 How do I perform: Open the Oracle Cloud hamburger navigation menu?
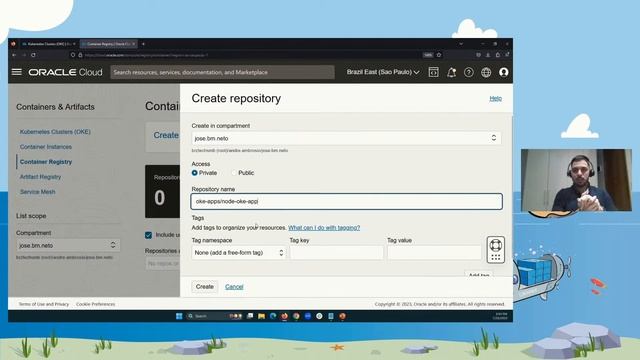click(x=17, y=72)
